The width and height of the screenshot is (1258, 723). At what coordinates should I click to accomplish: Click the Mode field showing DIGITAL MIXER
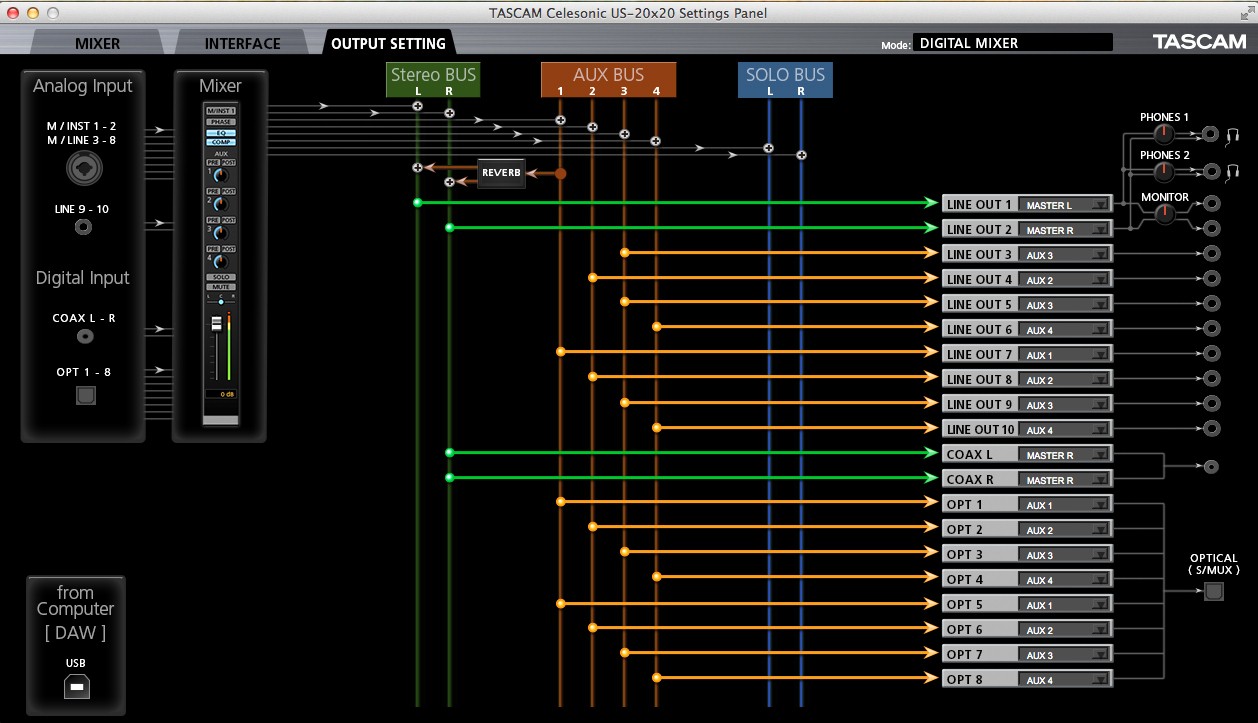1014,43
